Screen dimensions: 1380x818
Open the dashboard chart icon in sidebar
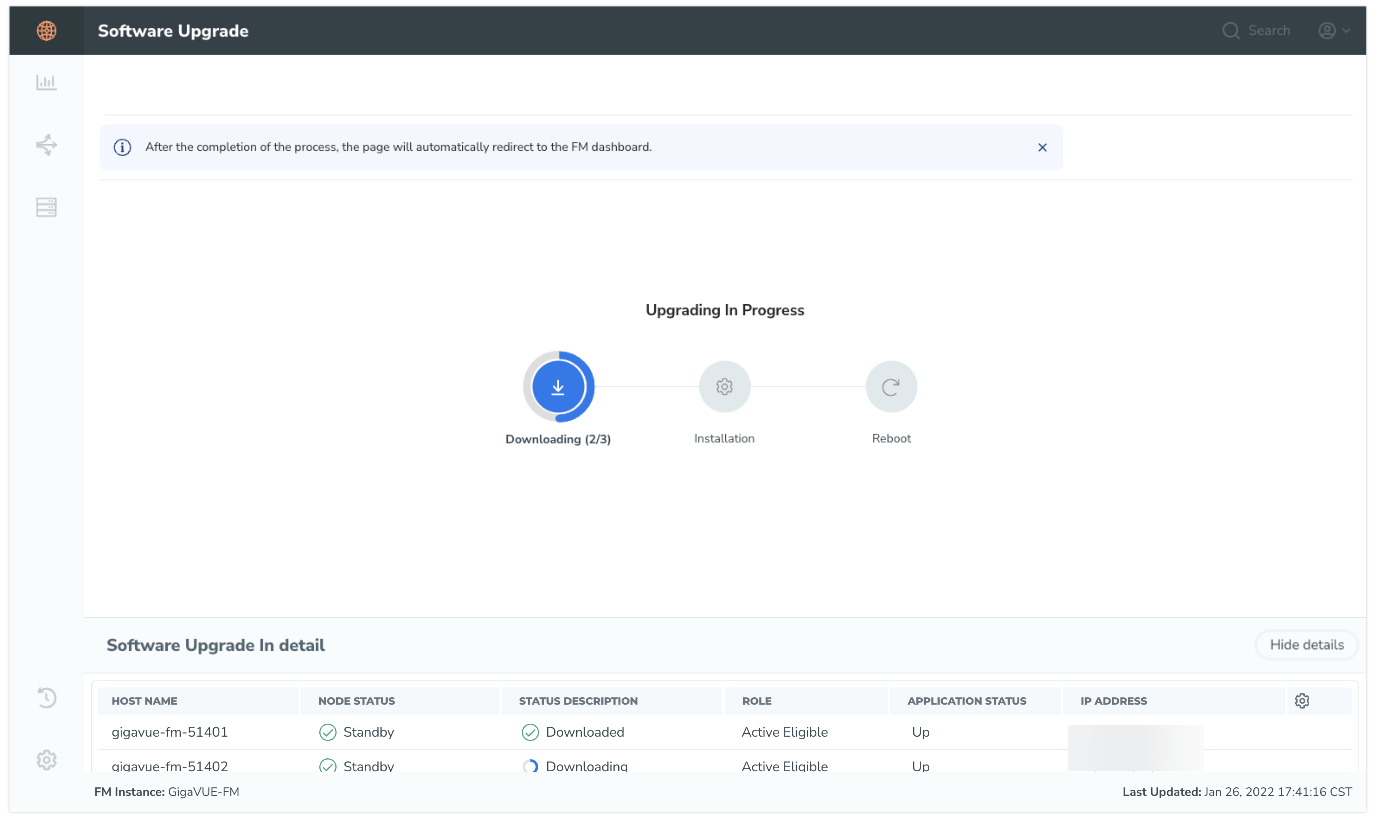[46, 83]
